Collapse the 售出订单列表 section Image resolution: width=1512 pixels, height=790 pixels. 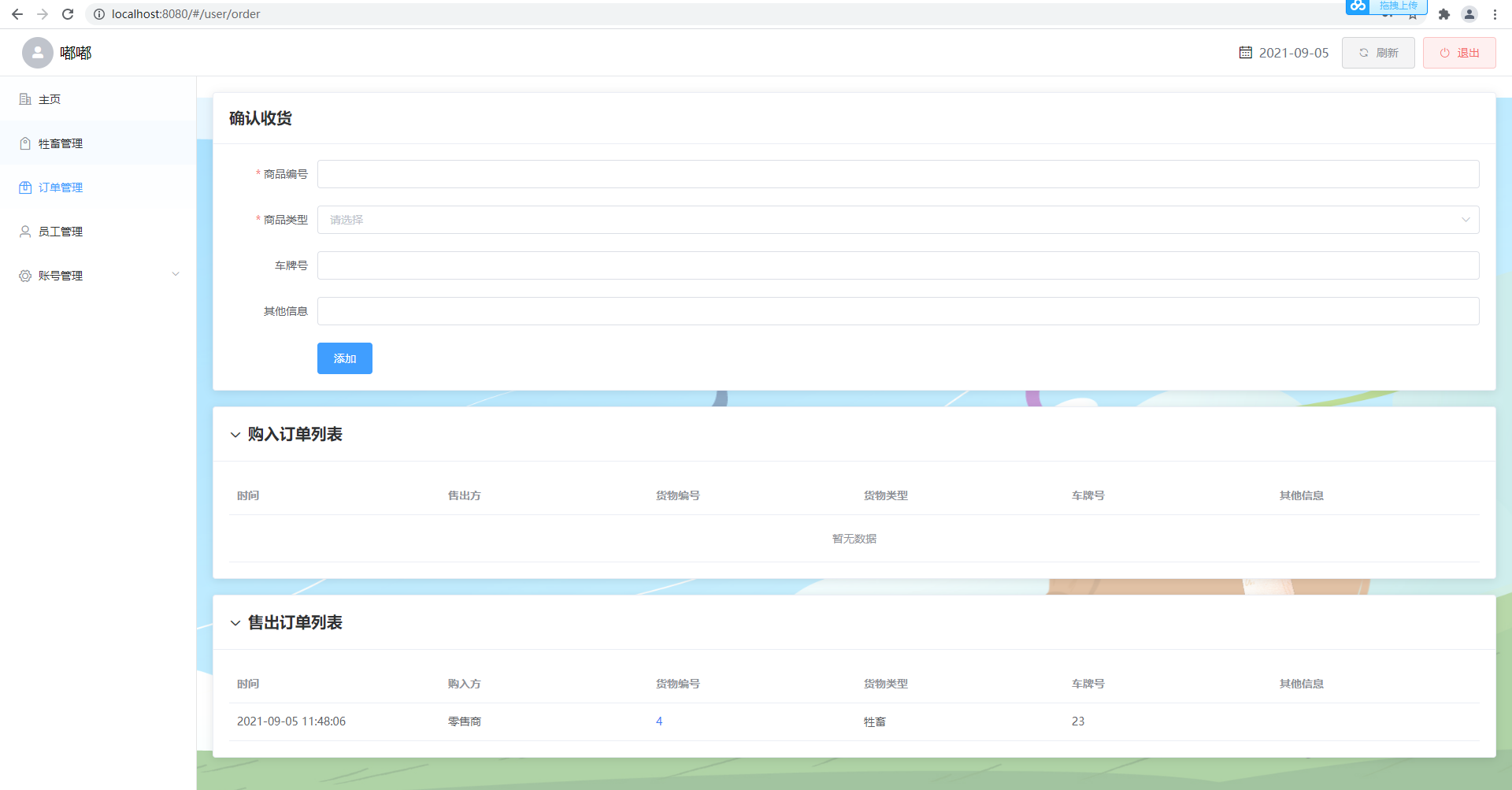pos(235,623)
